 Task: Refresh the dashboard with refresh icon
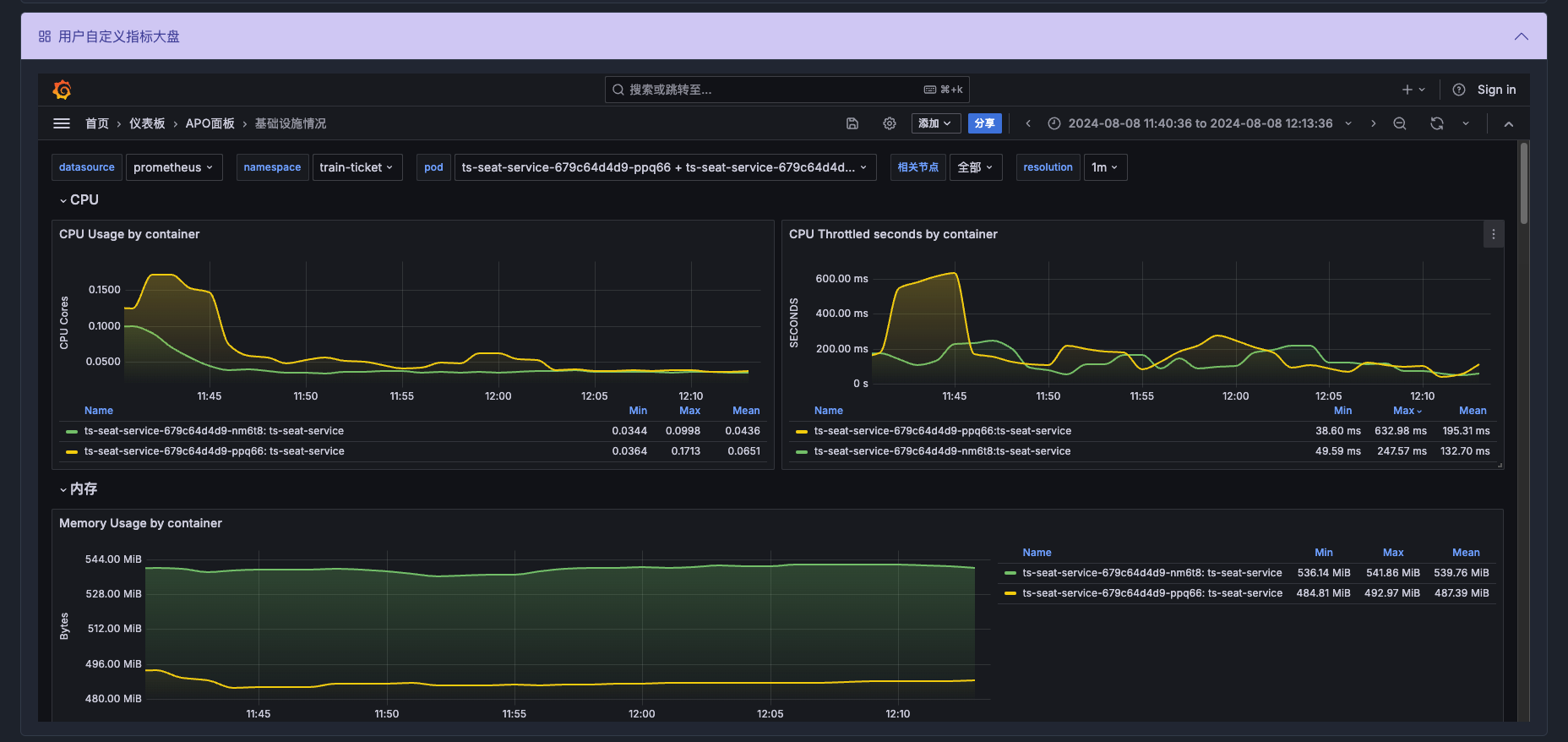[x=1437, y=123]
